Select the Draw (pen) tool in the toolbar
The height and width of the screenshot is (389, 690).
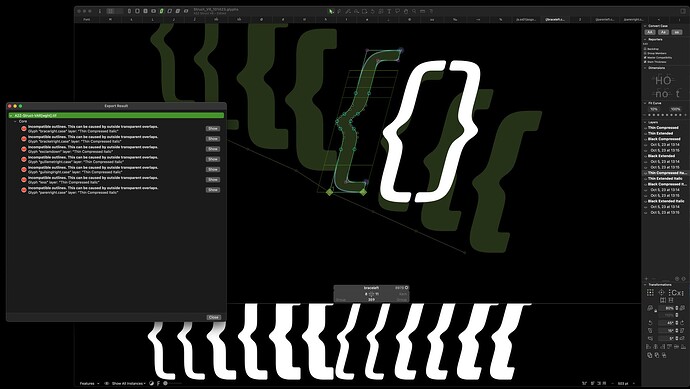coord(339,11)
